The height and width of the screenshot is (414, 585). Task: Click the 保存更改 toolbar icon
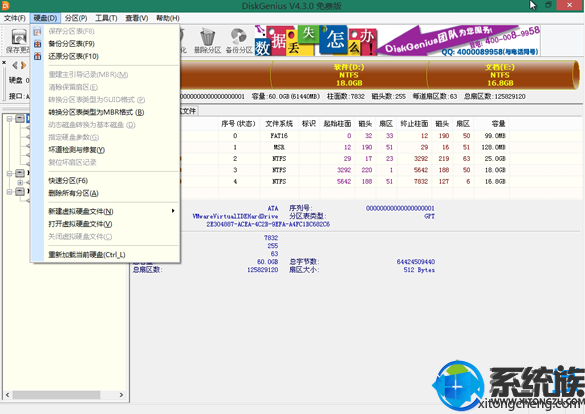19,37
